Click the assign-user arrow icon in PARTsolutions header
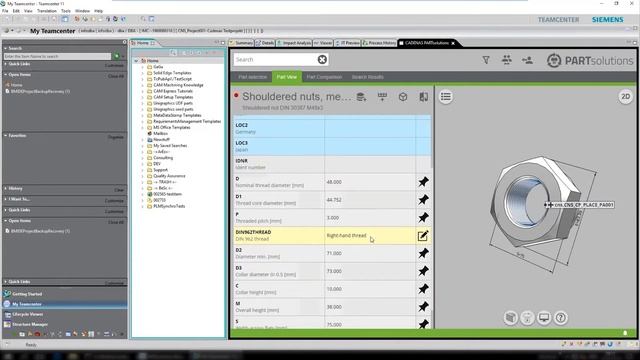This screenshot has width=640, height=360. tap(527, 60)
